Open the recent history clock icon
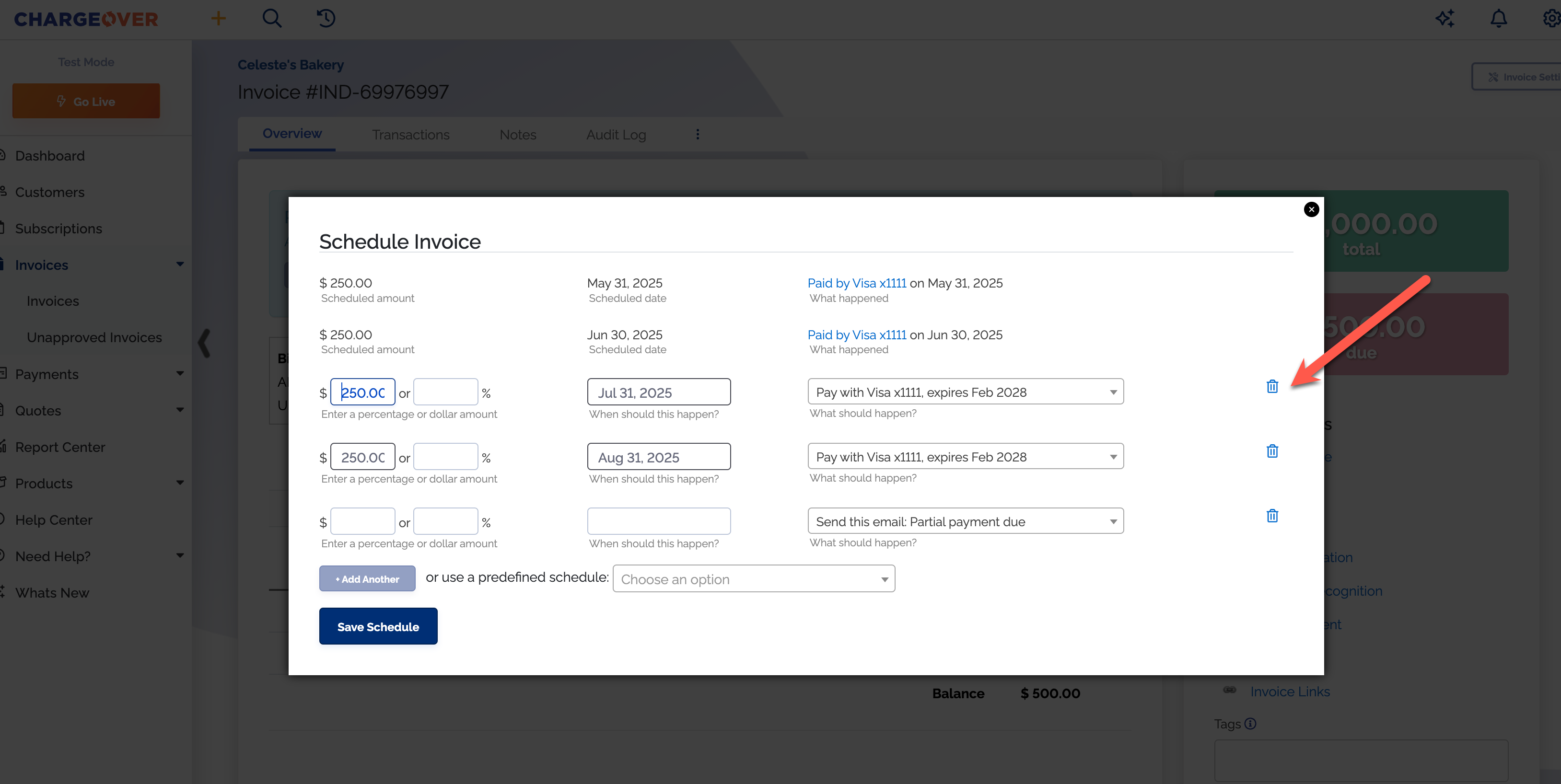 click(326, 19)
